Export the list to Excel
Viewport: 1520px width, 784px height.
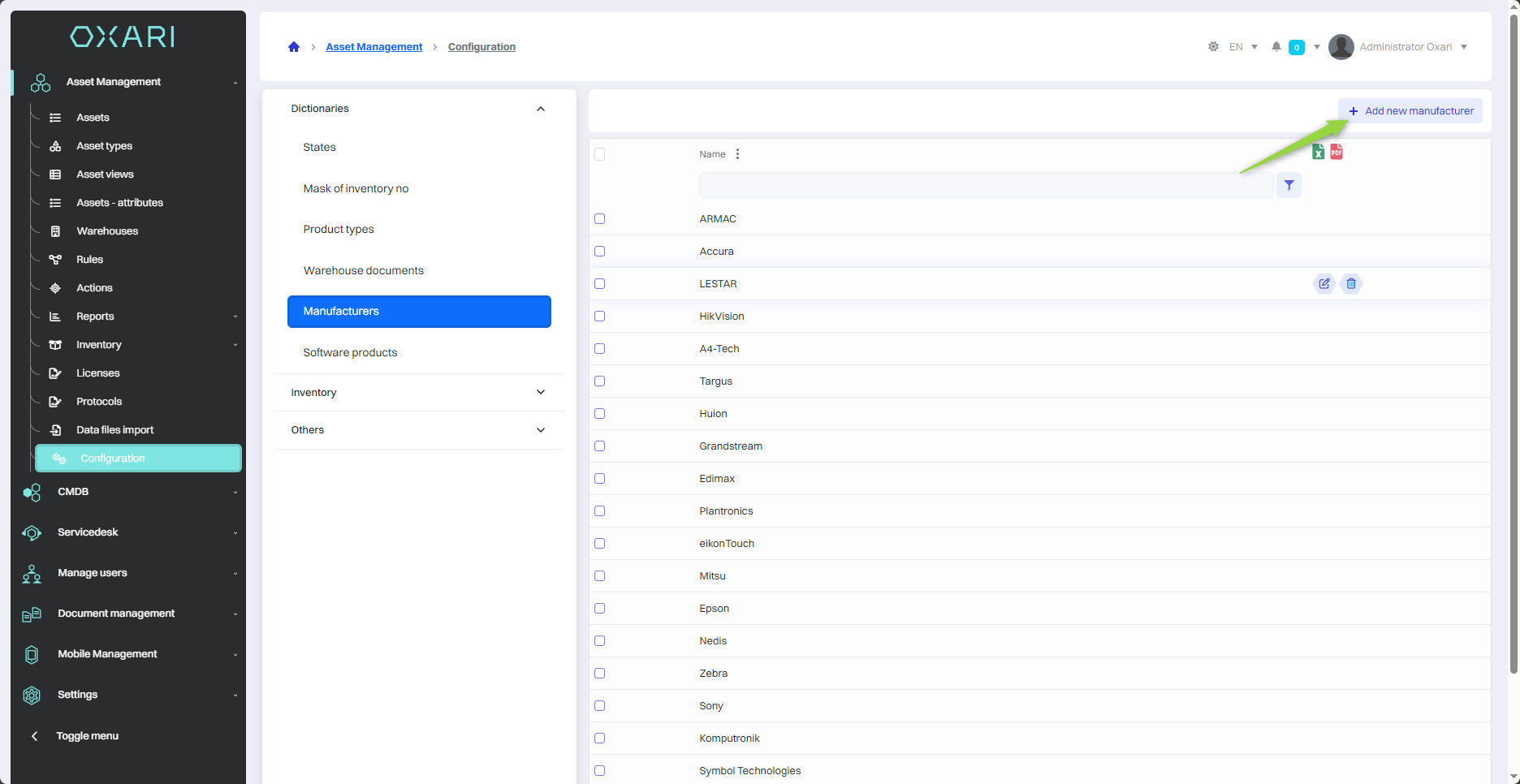[x=1318, y=152]
